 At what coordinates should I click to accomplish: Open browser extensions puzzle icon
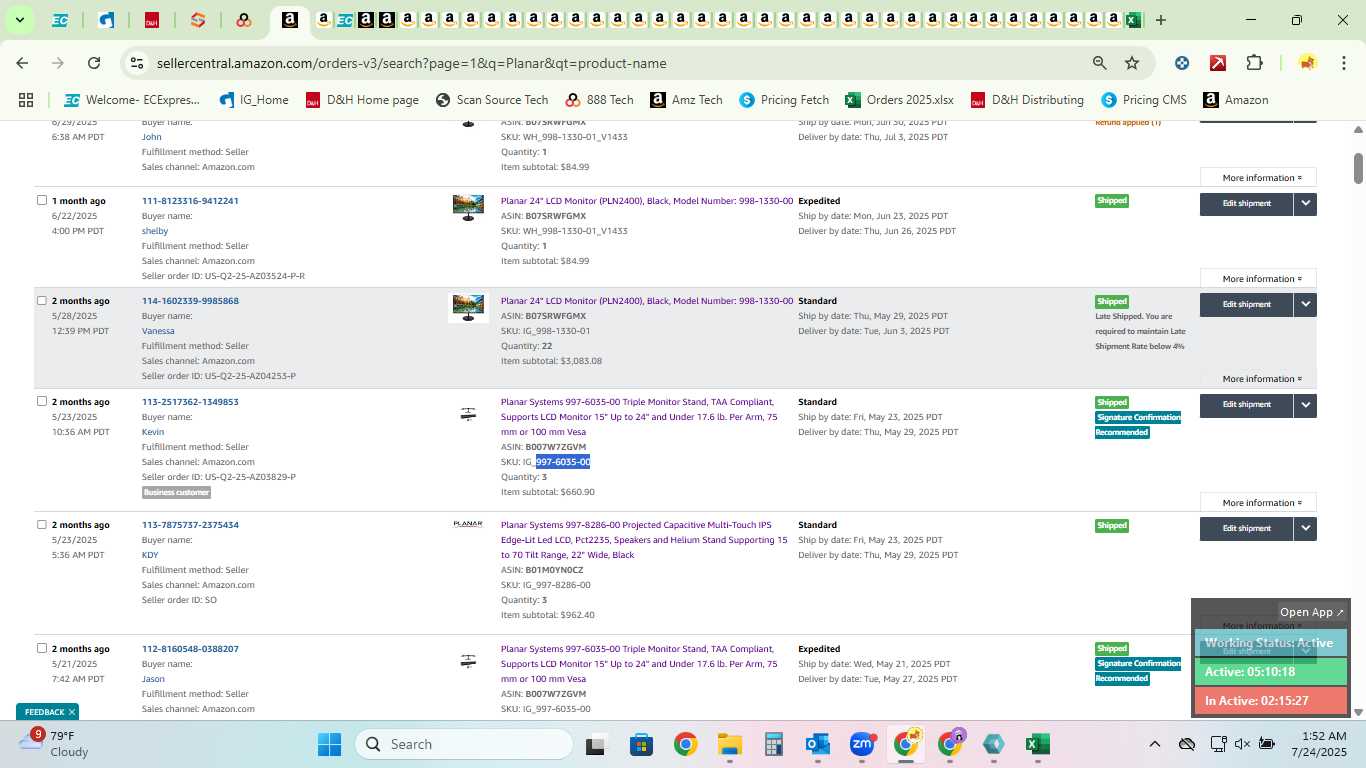pyautogui.click(x=1254, y=63)
